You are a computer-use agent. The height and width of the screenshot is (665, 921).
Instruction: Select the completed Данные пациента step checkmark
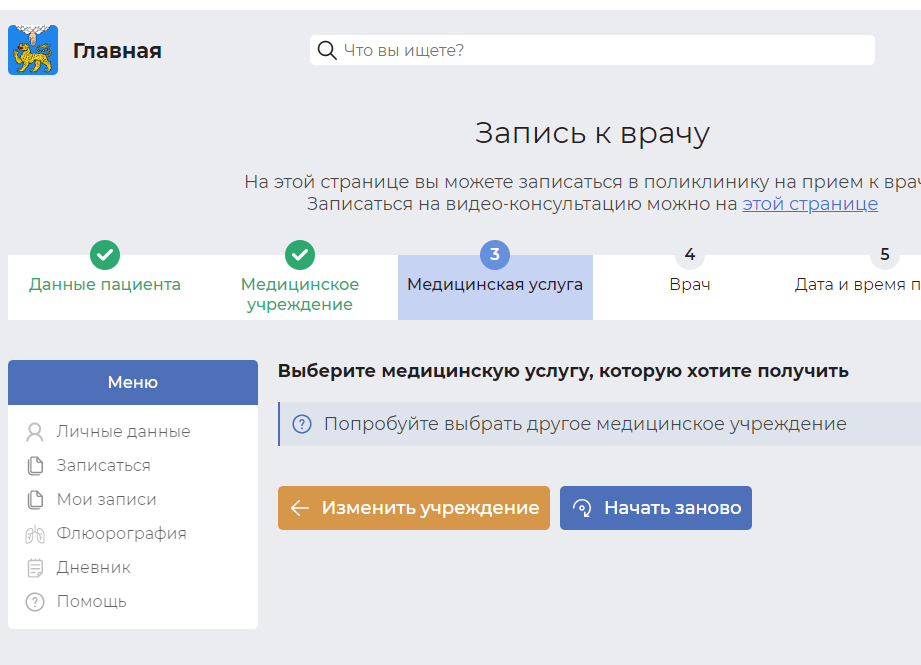pos(104,255)
